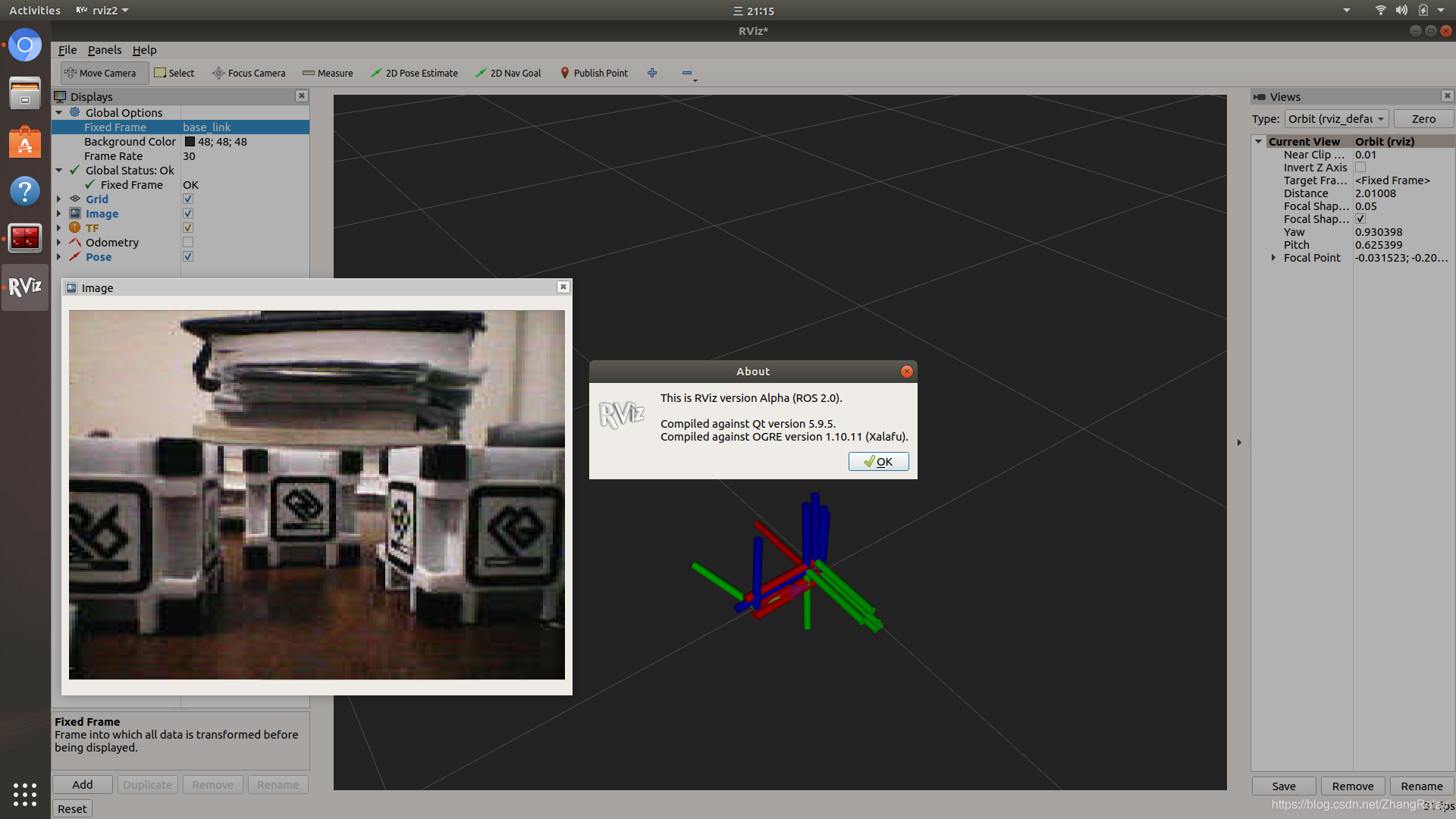Image resolution: width=1456 pixels, height=819 pixels.
Task: Open Ubuntu Software from the dock
Action: [x=24, y=143]
